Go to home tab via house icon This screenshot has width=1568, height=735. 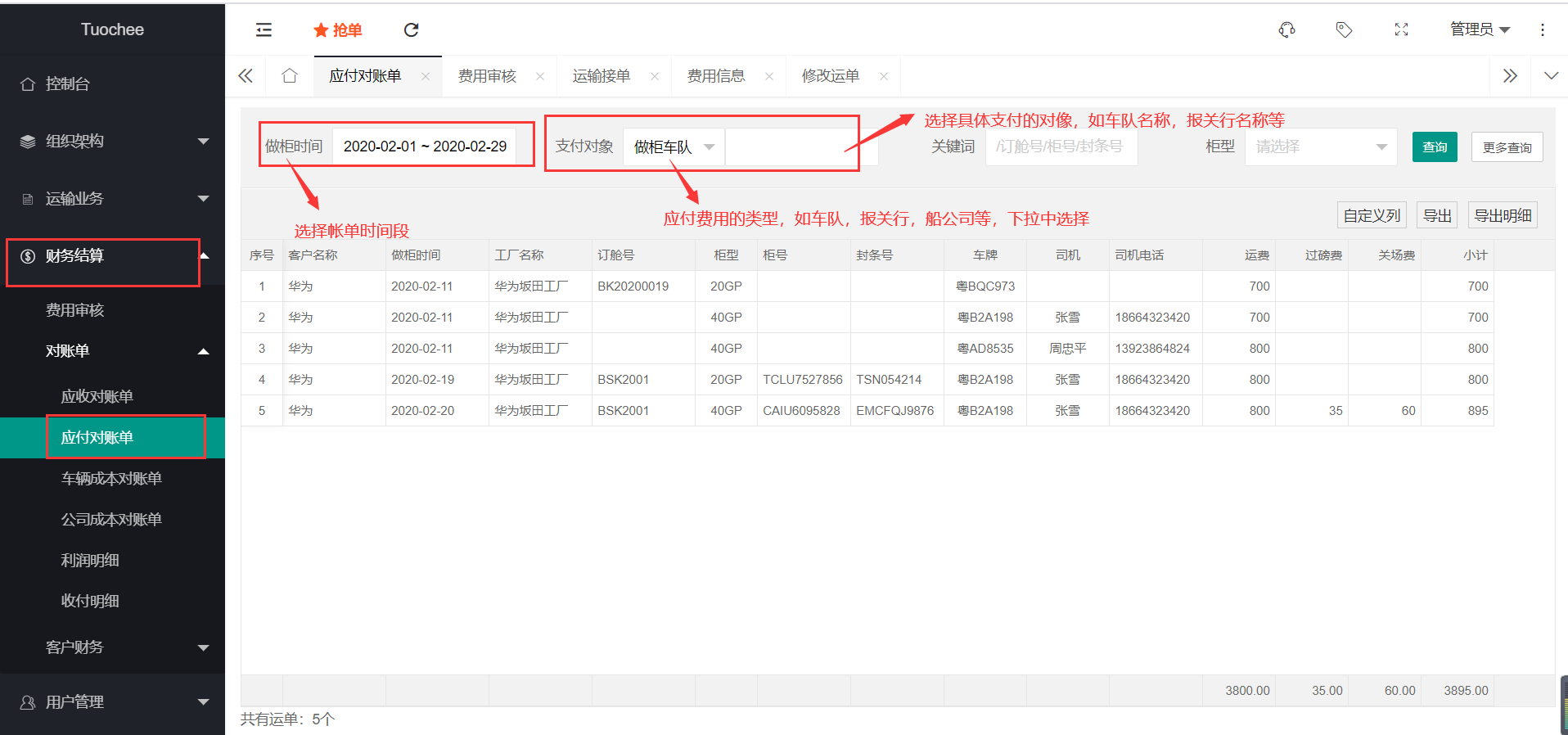point(289,76)
